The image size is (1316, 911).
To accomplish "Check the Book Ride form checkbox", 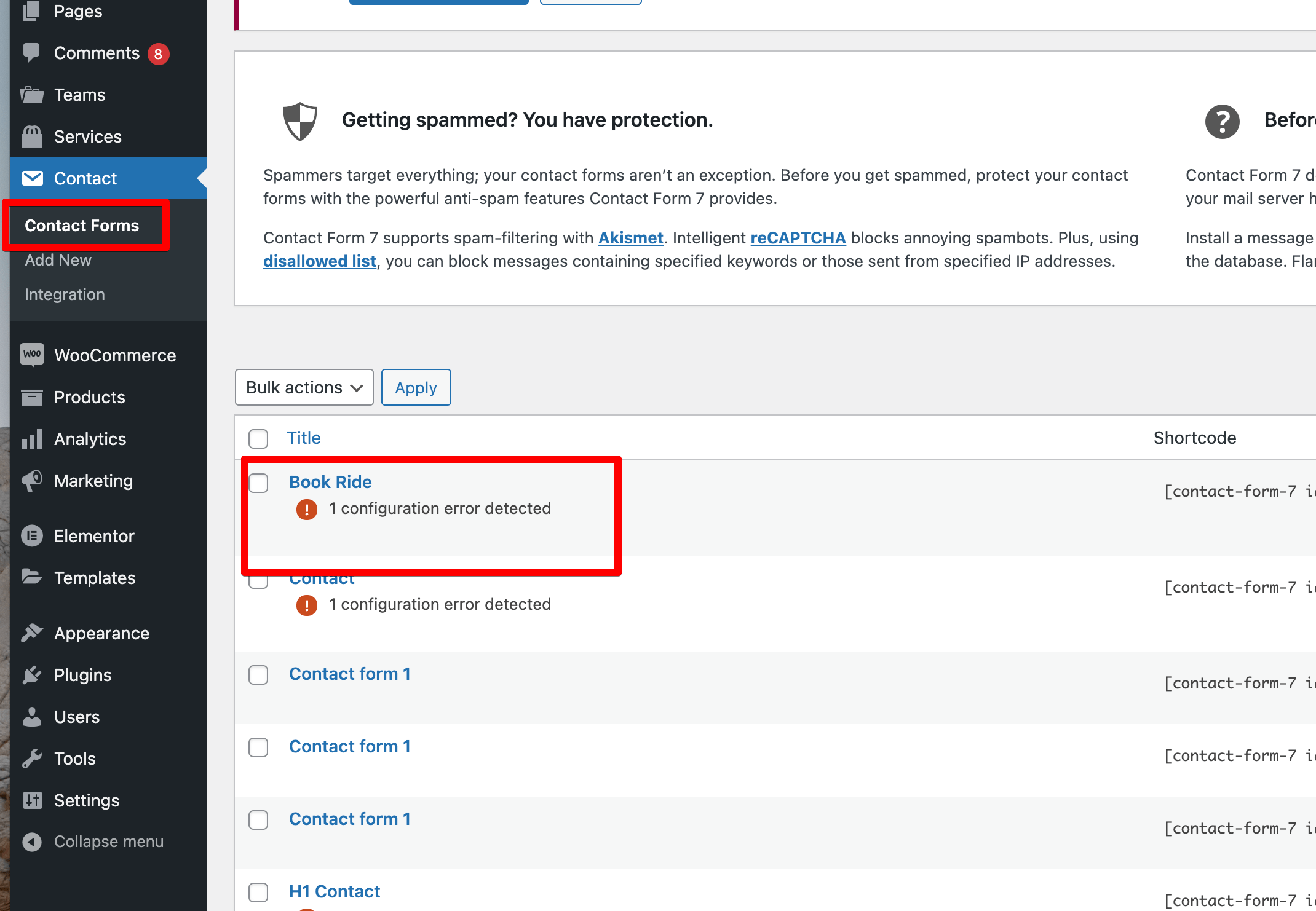I will pyautogui.click(x=258, y=483).
